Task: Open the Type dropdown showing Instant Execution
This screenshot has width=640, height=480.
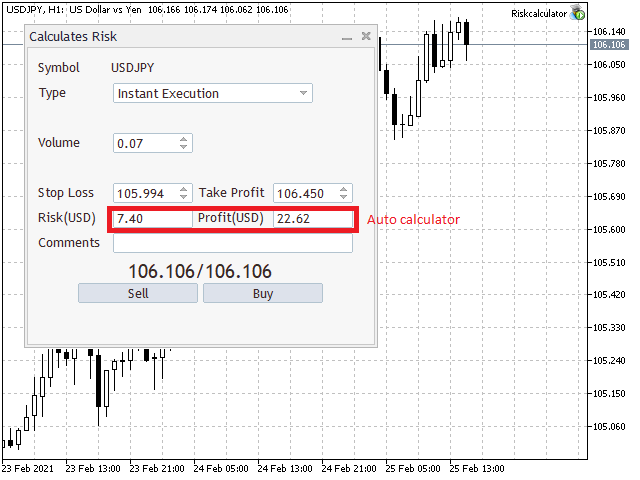Action: click(x=213, y=93)
